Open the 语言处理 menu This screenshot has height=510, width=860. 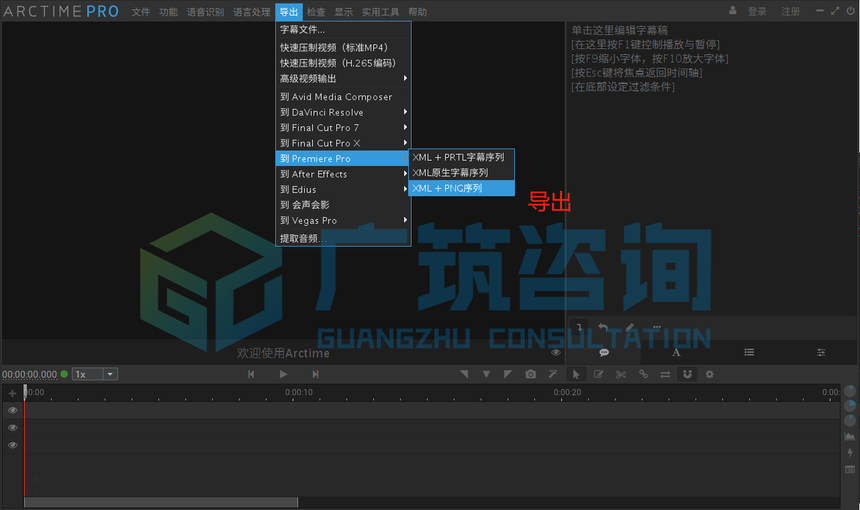click(252, 12)
